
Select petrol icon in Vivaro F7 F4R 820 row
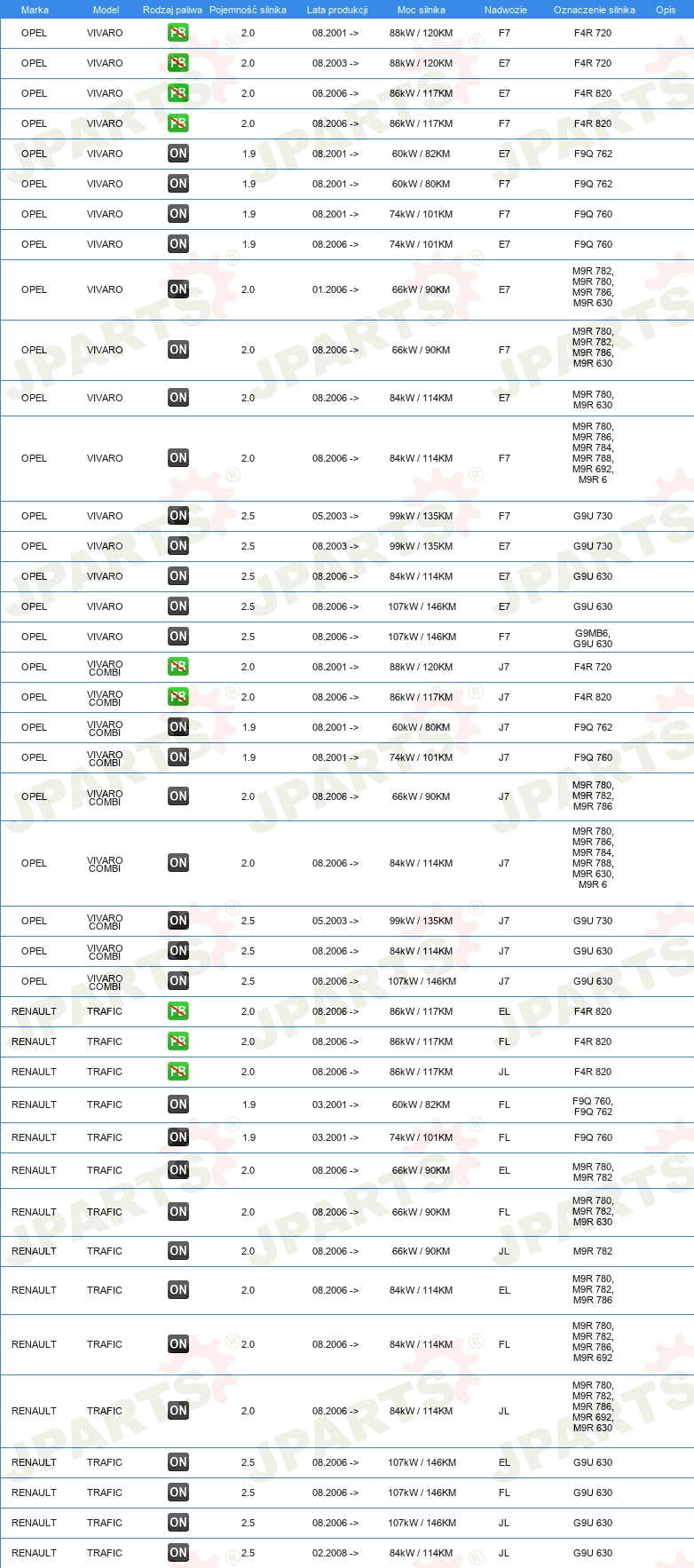pos(178,123)
